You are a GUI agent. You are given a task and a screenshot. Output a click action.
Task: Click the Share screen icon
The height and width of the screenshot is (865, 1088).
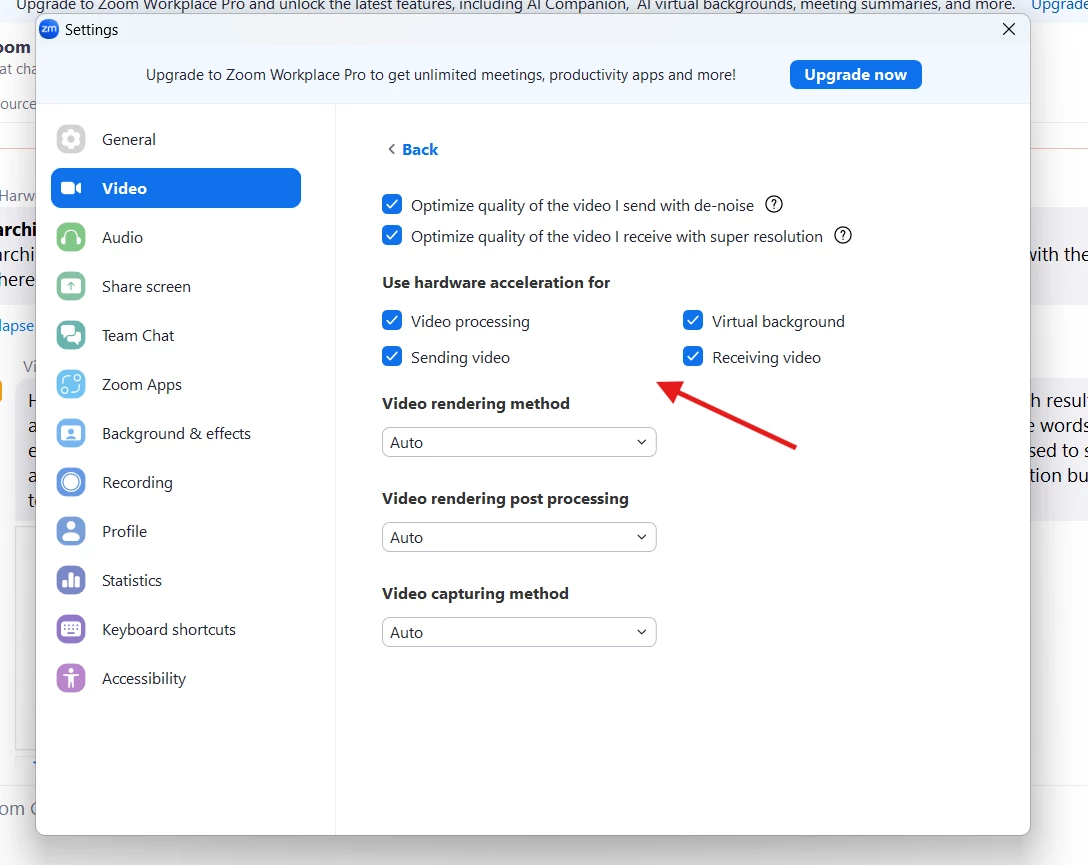click(71, 286)
